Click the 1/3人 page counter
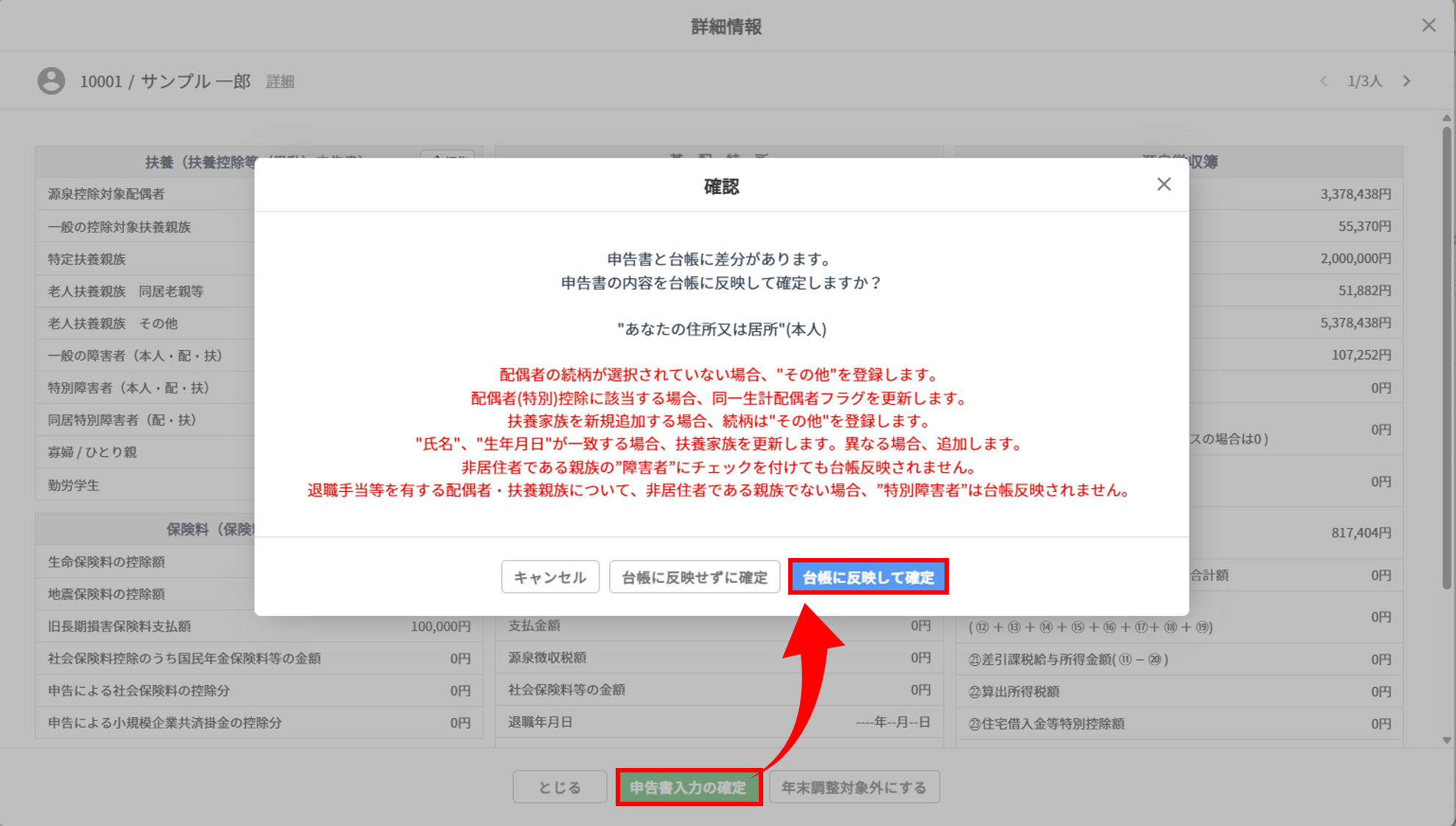The image size is (1456, 826). coord(1364,81)
